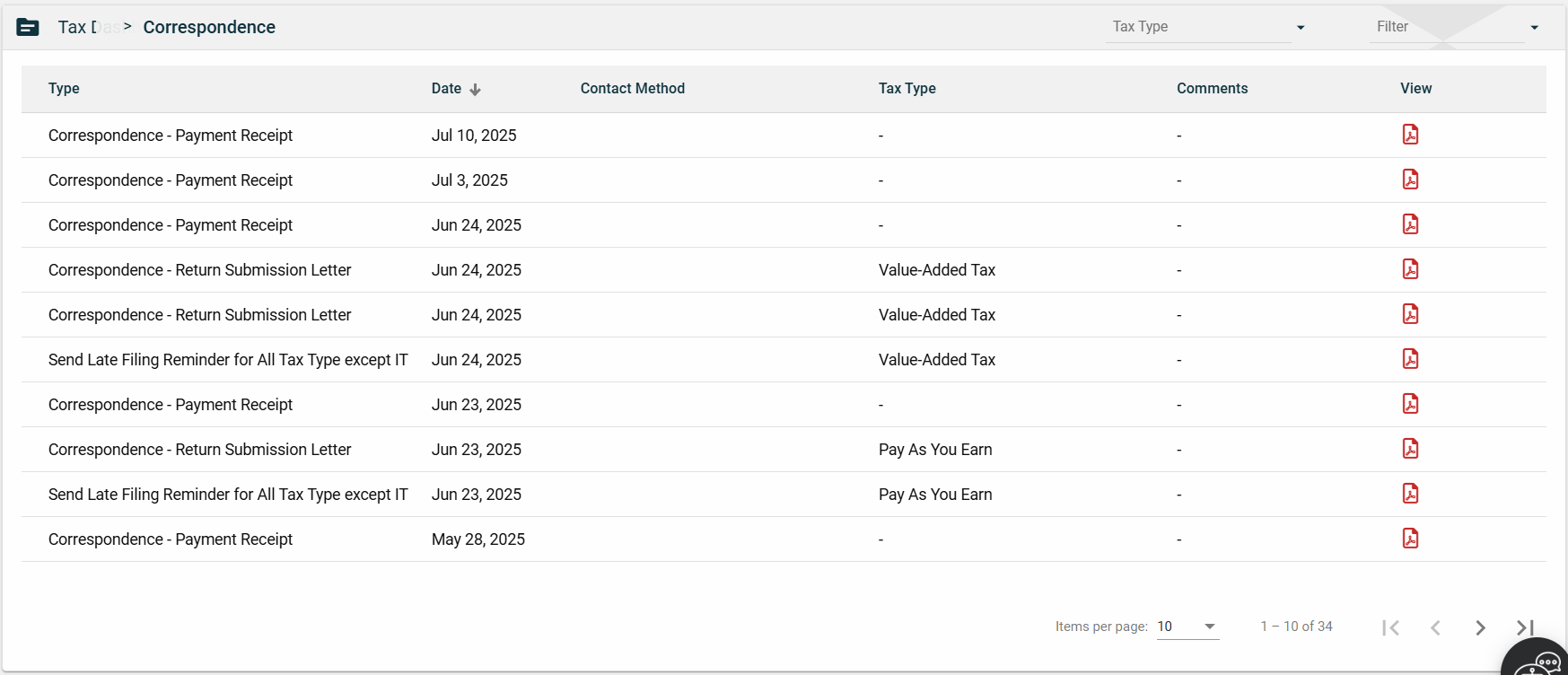View Jun 23 Pay As You Earn Return Submission PDF

pos(1410,449)
